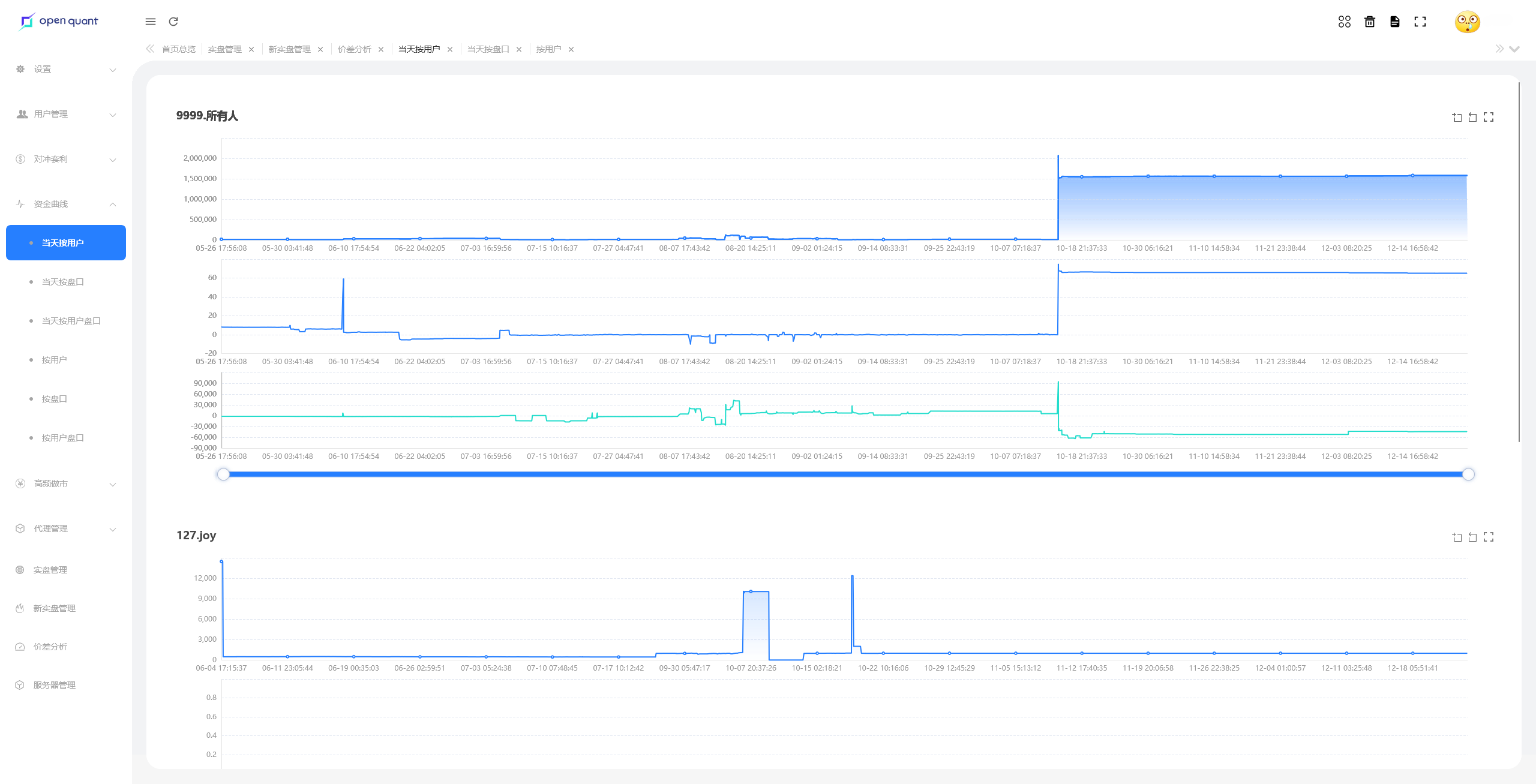
Task: Click the document file icon in header
Action: (x=1394, y=22)
